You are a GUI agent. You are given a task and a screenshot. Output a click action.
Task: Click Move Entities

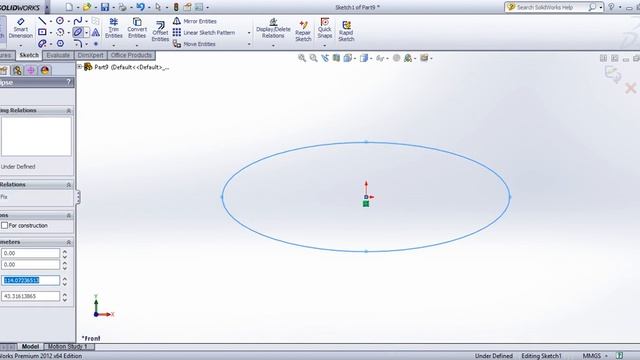(x=194, y=44)
